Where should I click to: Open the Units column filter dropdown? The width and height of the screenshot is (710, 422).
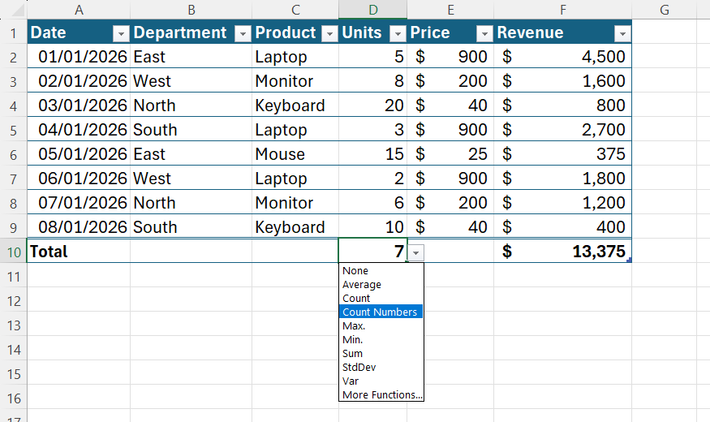click(398, 34)
